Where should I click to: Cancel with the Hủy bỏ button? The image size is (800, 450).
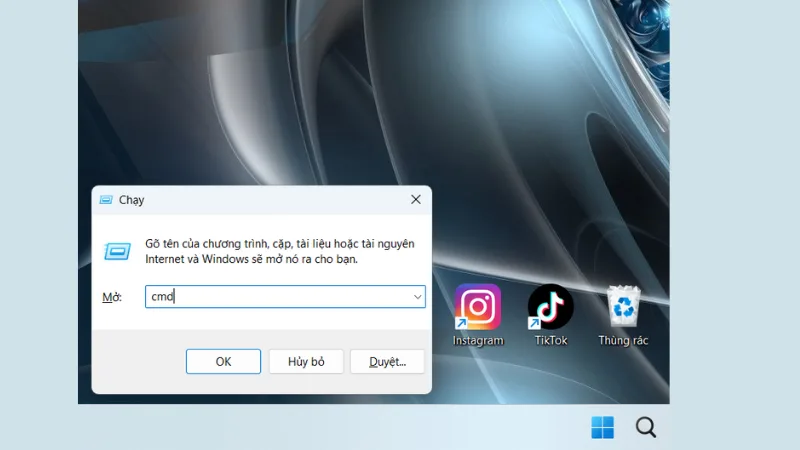pyautogui.click(x=306, y=362)
